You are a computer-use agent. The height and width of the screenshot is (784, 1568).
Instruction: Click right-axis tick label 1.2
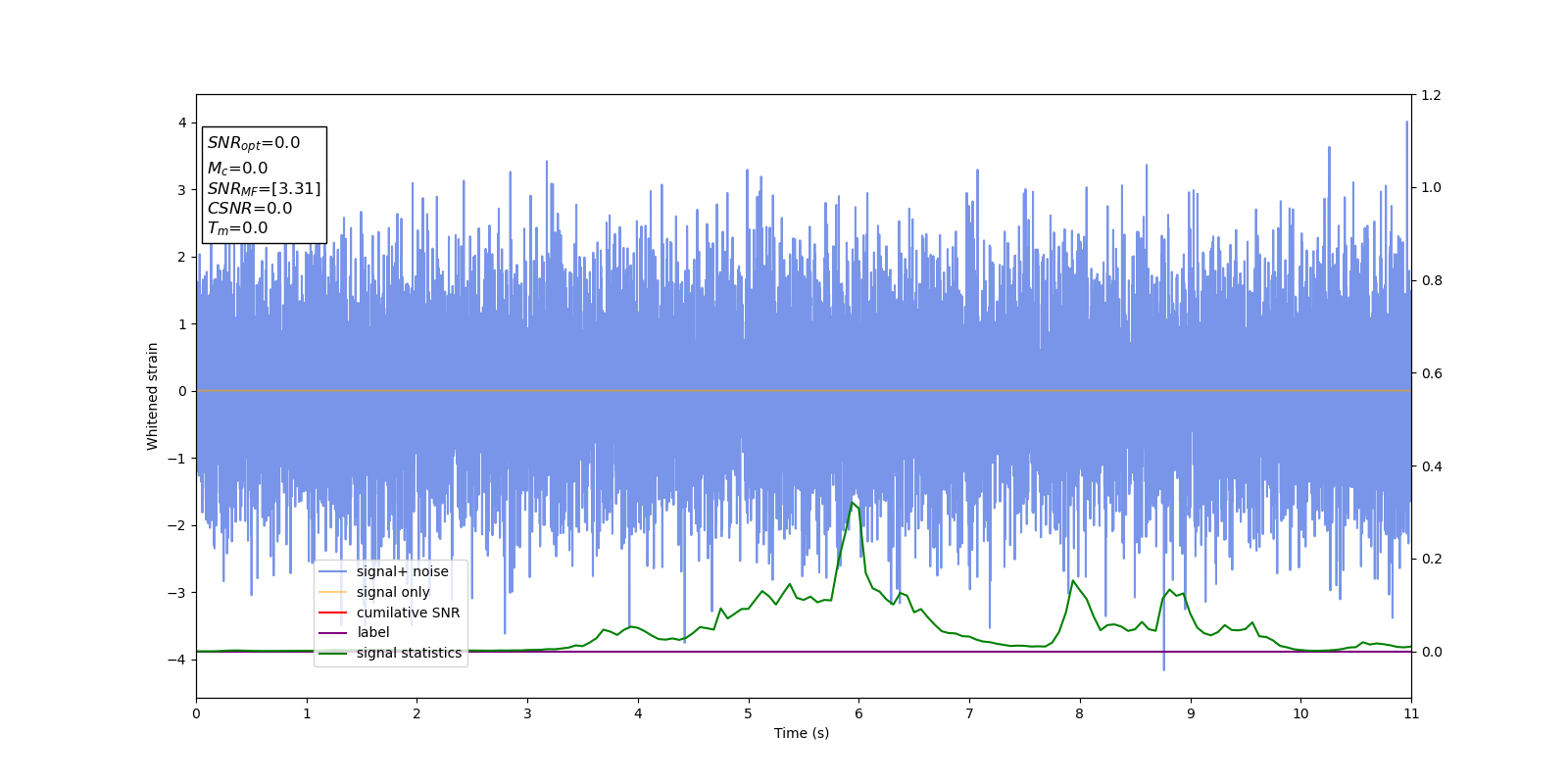[x=1431, y=95]
